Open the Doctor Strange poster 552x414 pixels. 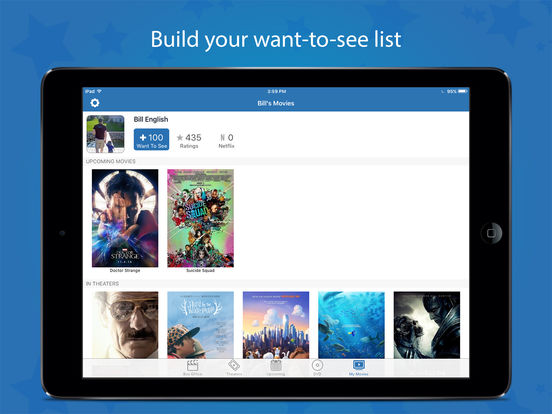click(125, 218)
